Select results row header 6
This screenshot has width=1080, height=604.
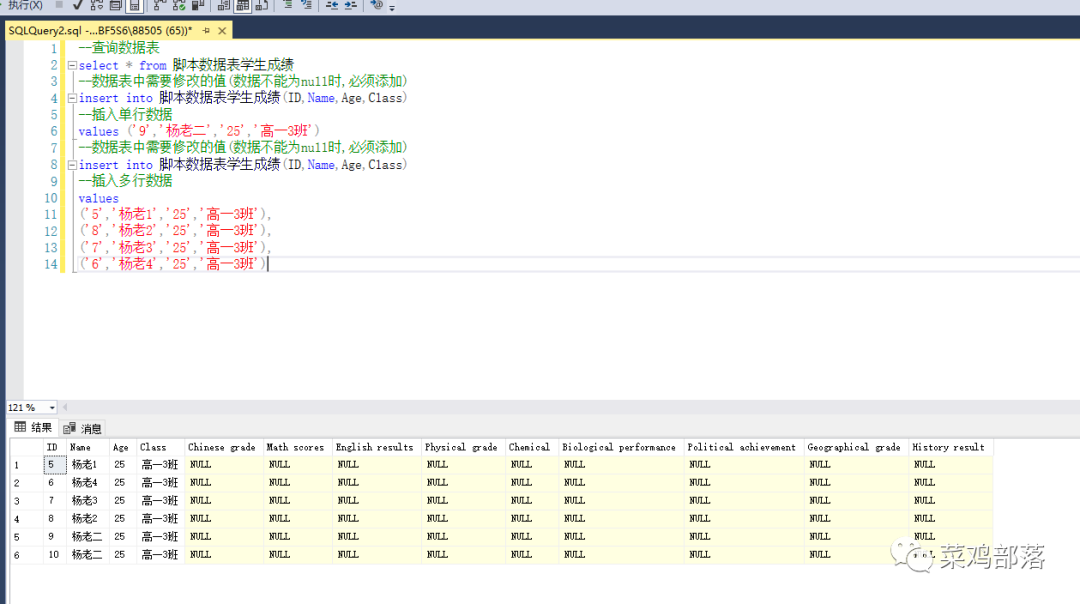pos(25,554)
